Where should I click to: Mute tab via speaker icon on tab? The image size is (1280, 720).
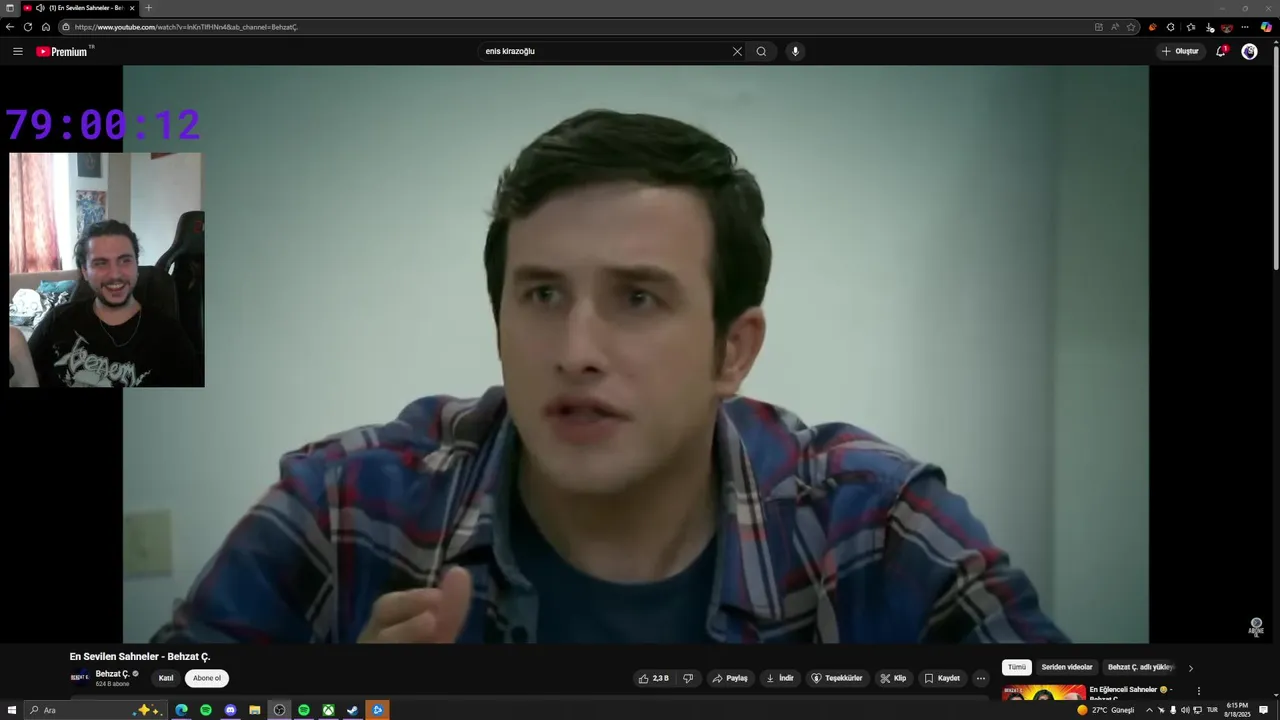(40, 8)
